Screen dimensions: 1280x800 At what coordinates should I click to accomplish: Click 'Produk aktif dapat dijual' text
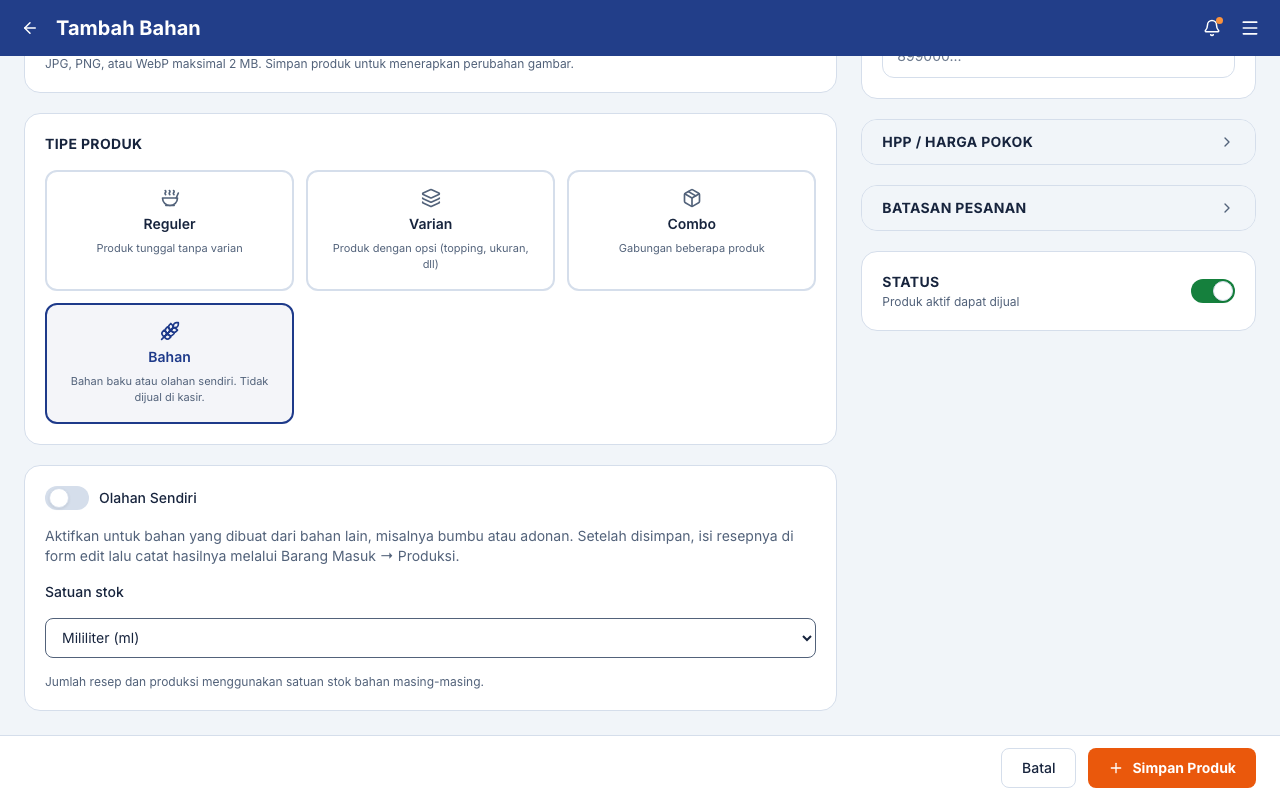(951, 302)
